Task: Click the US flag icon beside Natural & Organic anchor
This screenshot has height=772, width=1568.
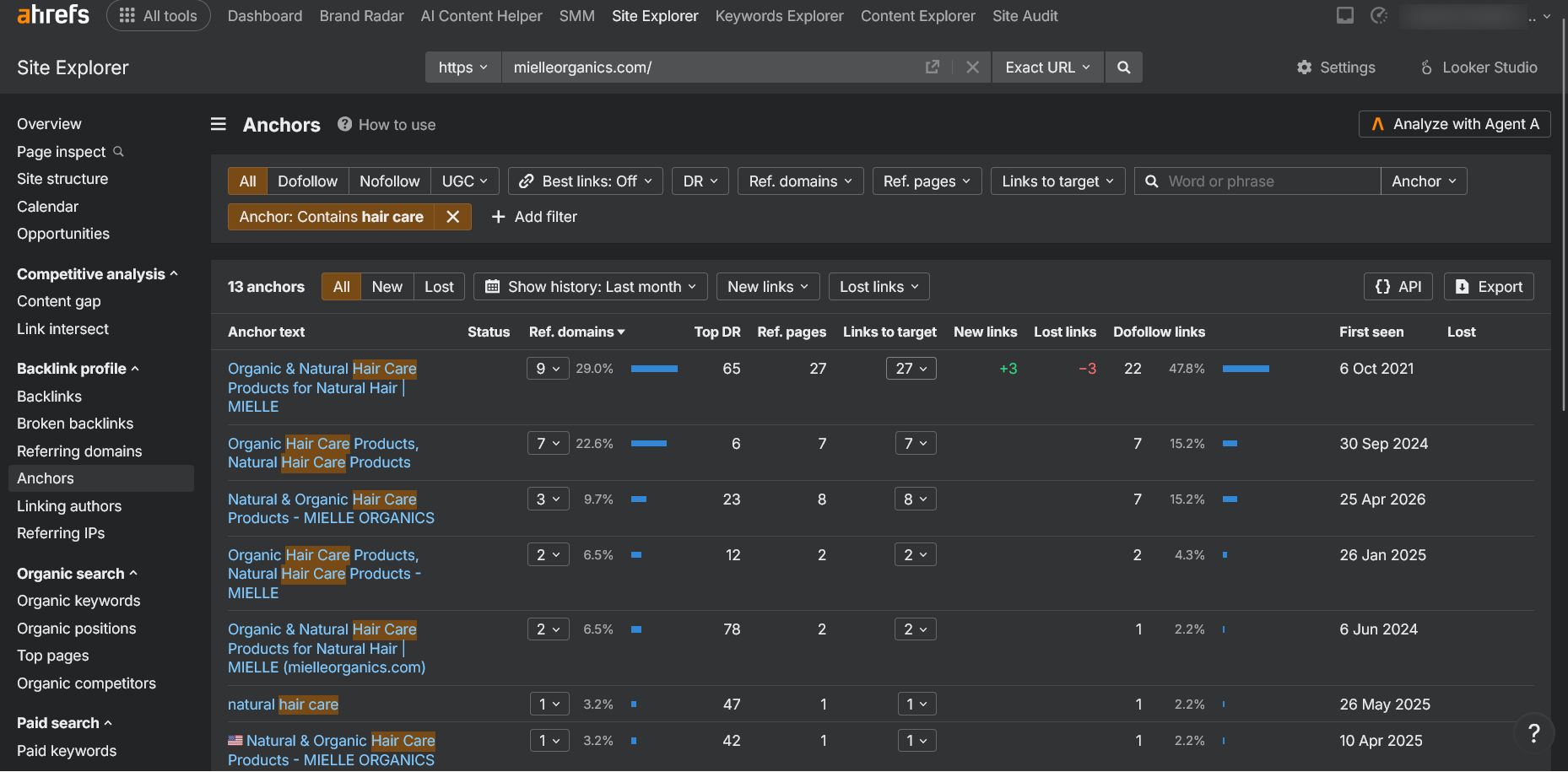Action: point(235,741)
